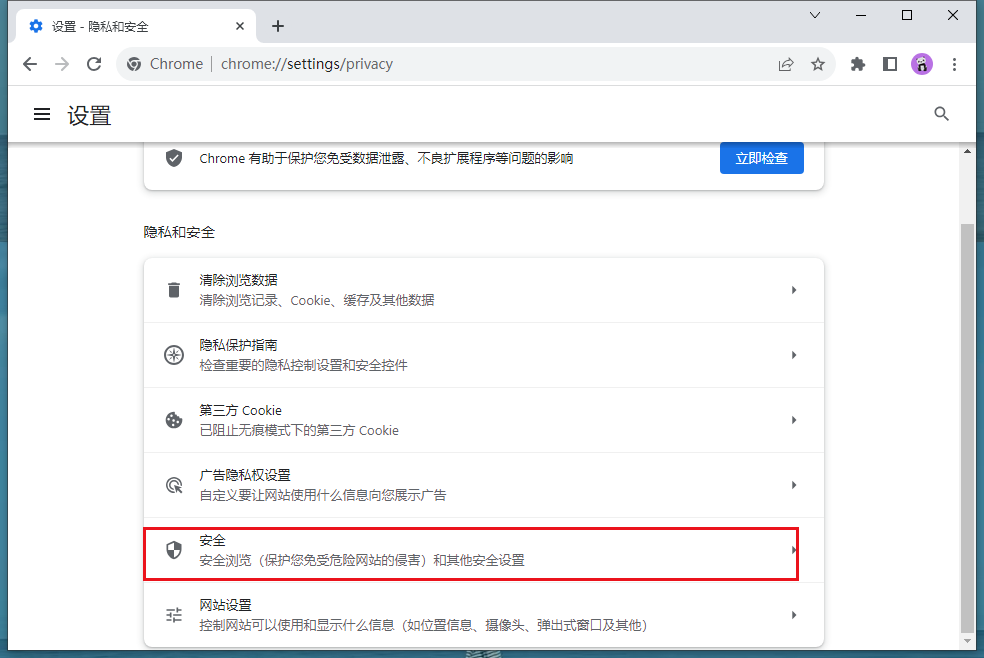
Task: Minimize the Chrome window
Action: tap(861, 15)
